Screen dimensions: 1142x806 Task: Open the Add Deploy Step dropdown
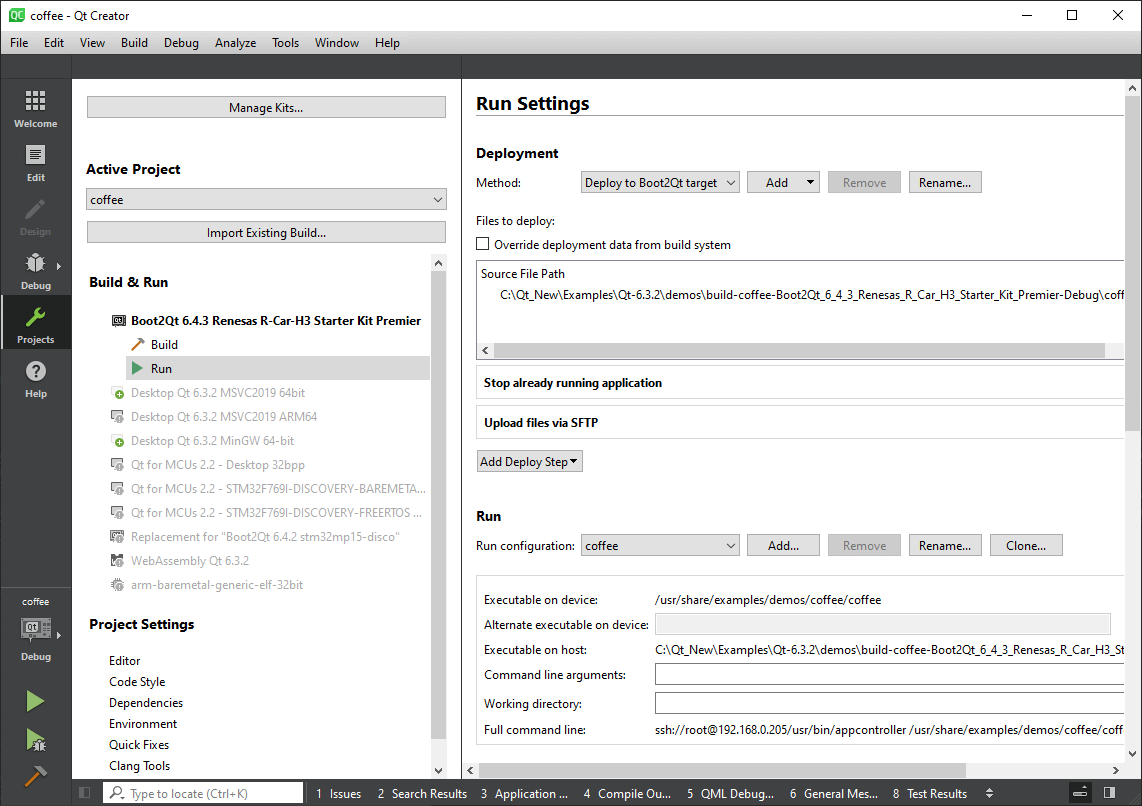click(529, 462)
